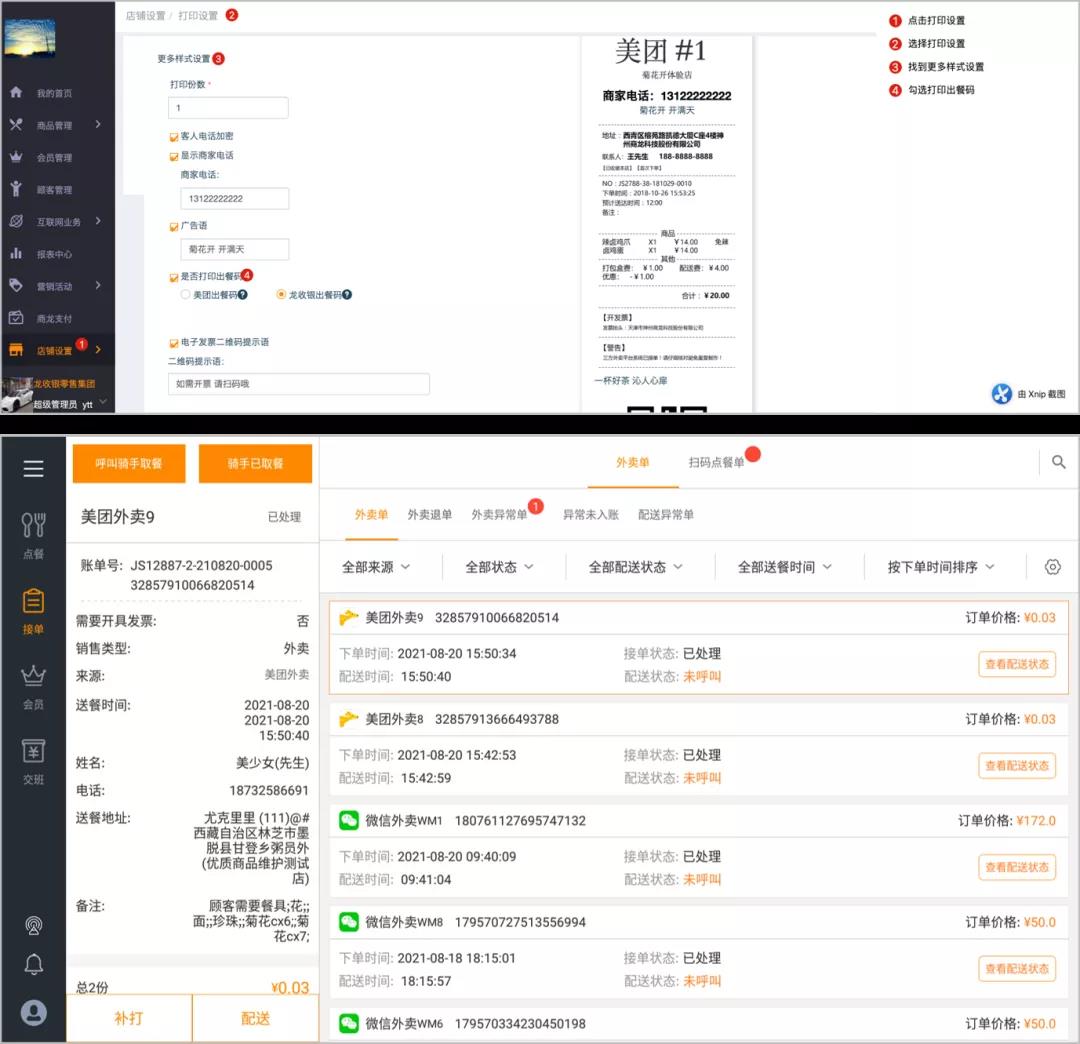Open the user account avatar icon

(33, 1012)
